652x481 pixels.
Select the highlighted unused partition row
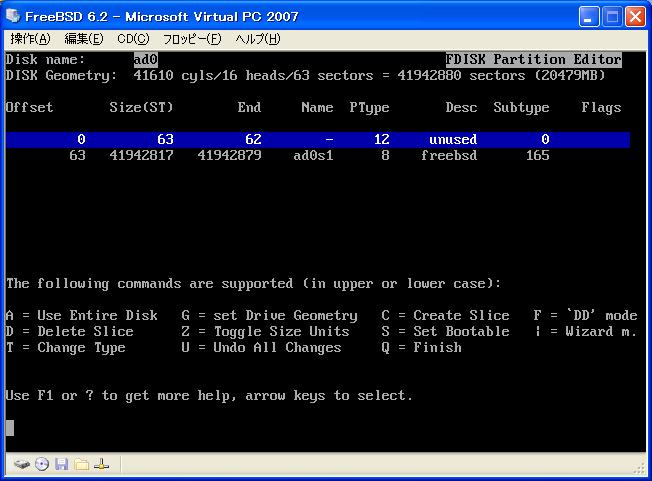318,139
